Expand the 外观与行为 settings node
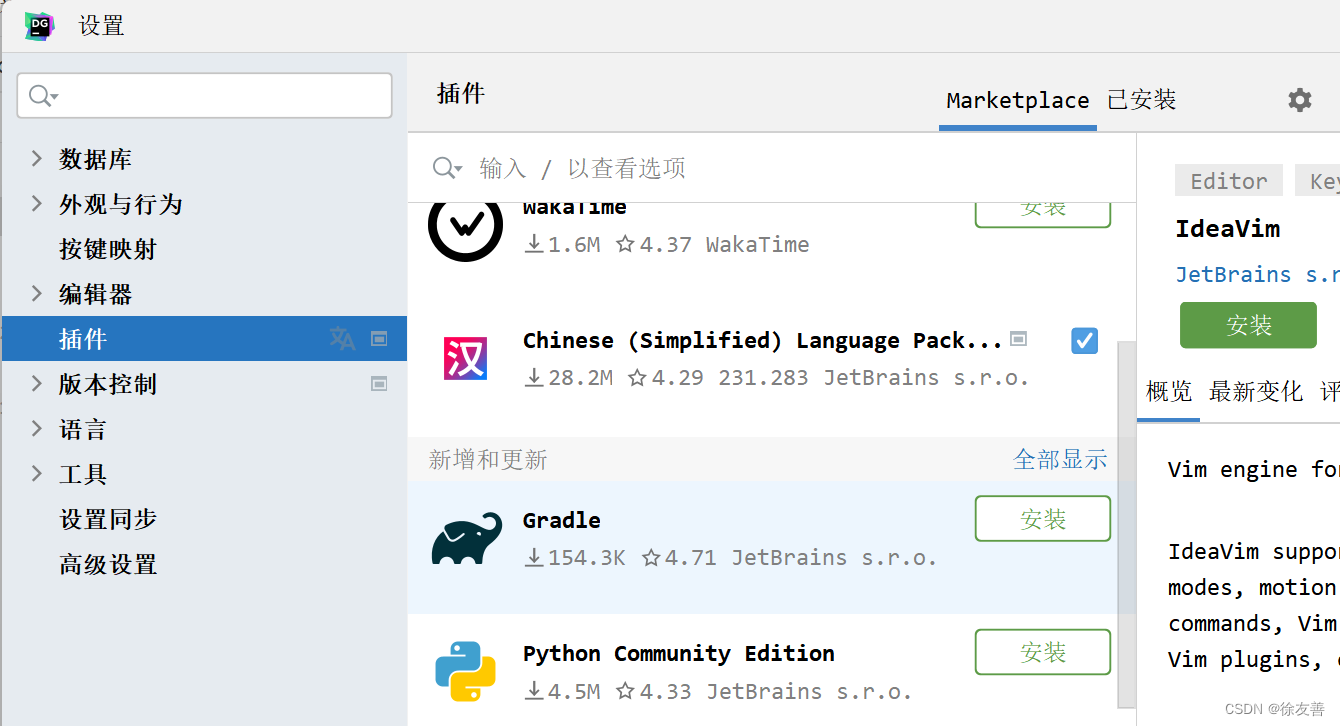The height and width of the screenshot is (726, 1340). tap(37, 203)
